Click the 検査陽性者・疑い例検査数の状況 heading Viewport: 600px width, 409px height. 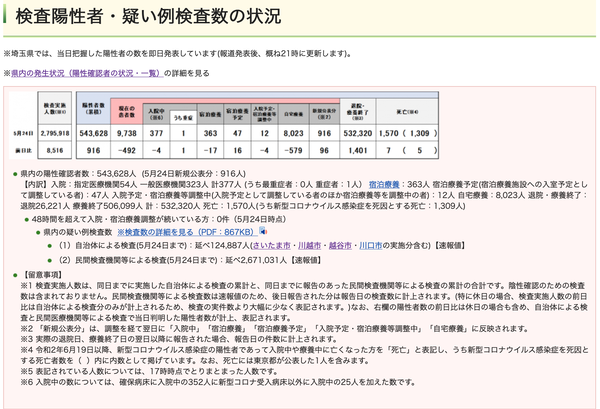(148, 16)
